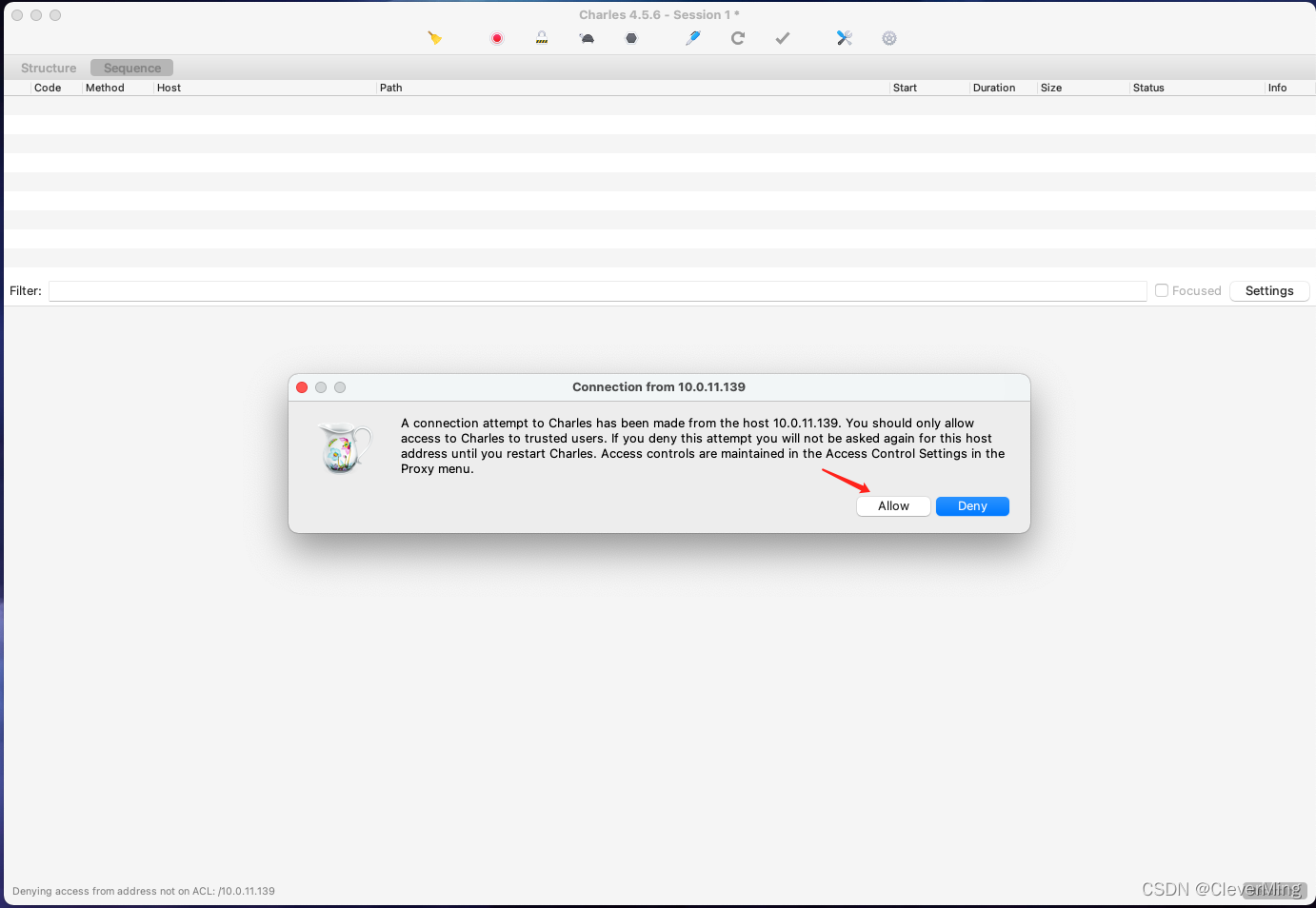Click the dialog title 'Connection from 10.0.11.139'
The image size is (1316, 908).
click(x=659, y=387)
